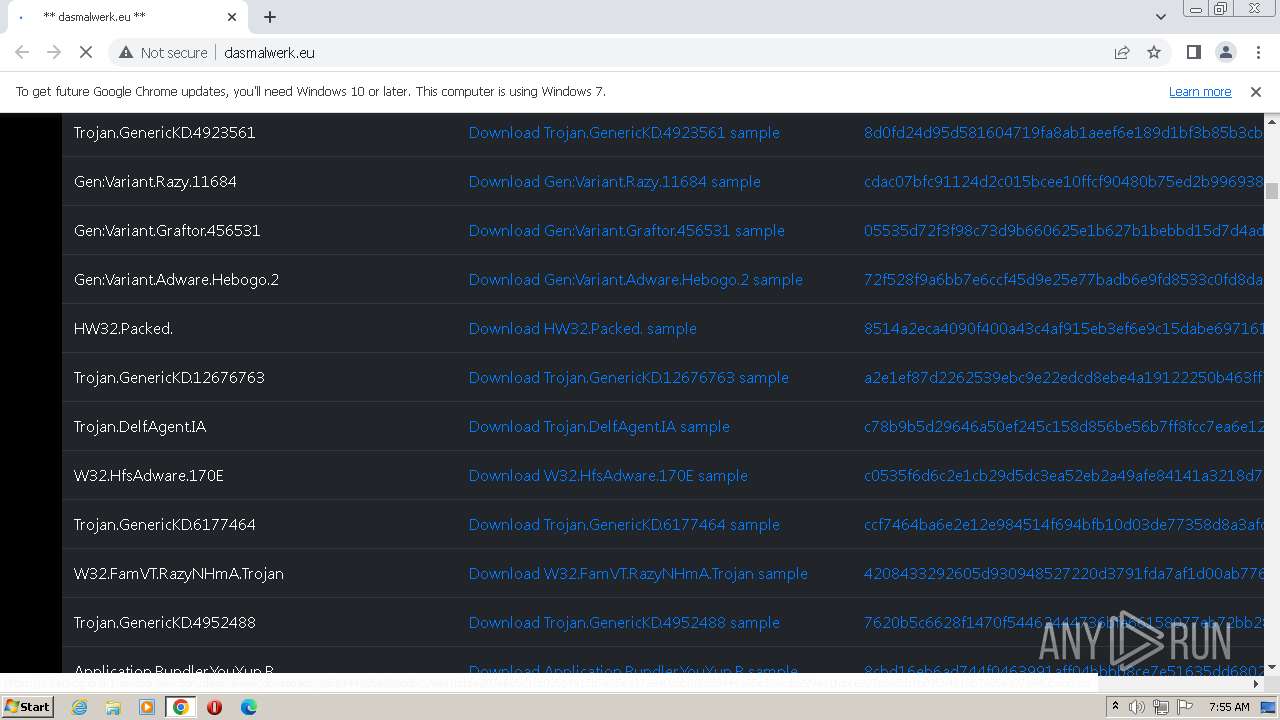Viewport: 1280px width, 720px height.
Task: Select the Trojan.GenericKD.4923561 name cell
Action: (164, 132)
